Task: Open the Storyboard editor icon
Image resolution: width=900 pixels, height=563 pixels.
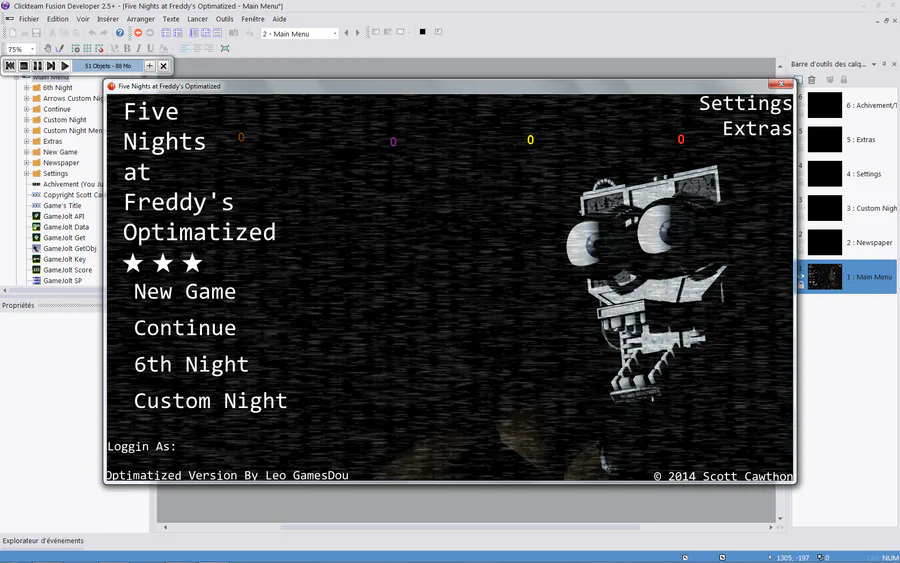Action: pyautogui.click(x=166, y=33)
